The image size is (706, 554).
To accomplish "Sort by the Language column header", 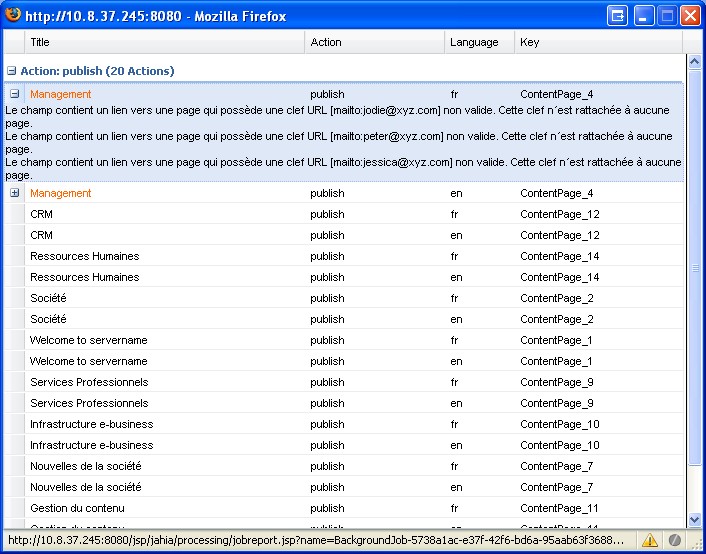I will coord(480,42).
